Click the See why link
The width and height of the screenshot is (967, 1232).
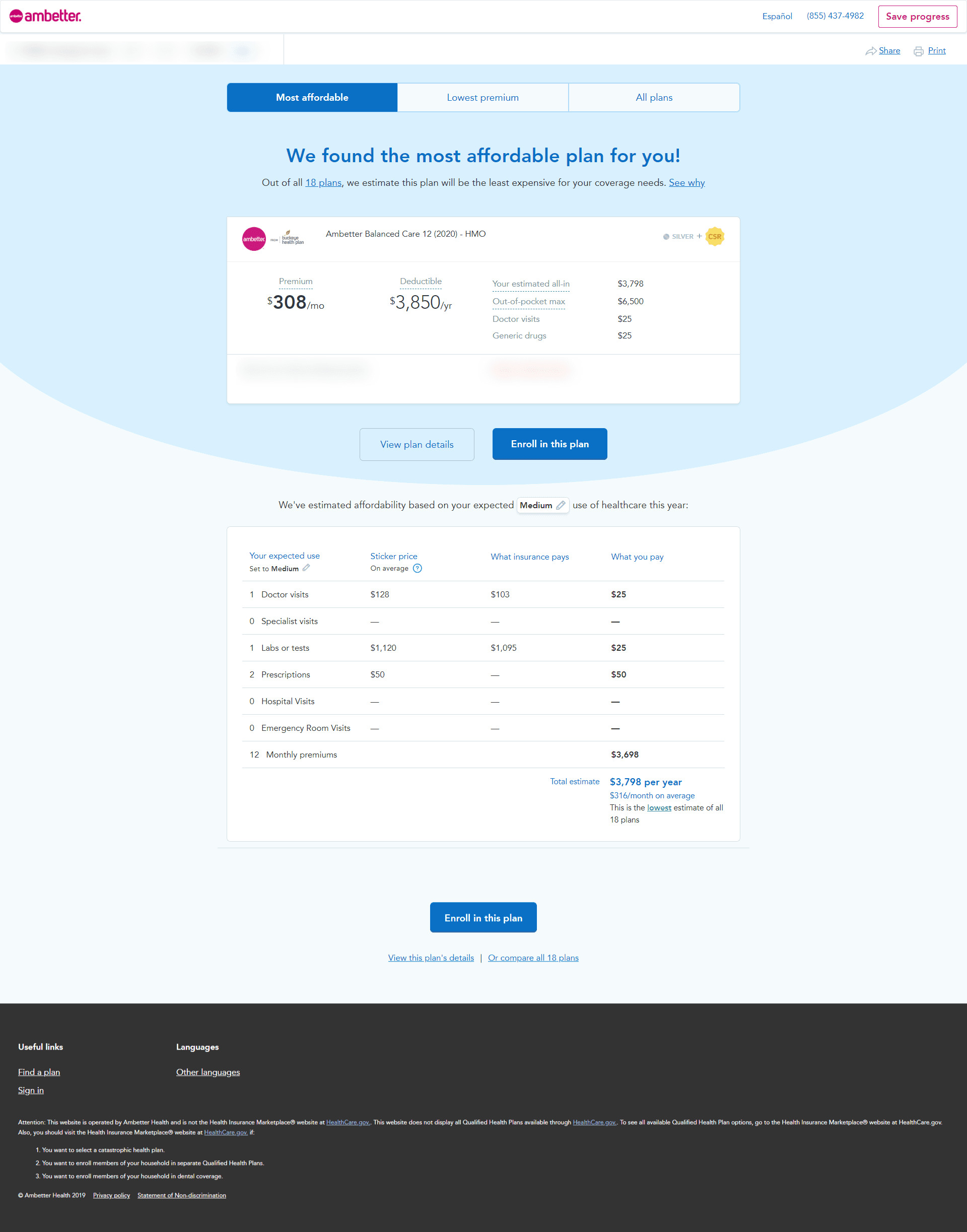click(687, 183)
